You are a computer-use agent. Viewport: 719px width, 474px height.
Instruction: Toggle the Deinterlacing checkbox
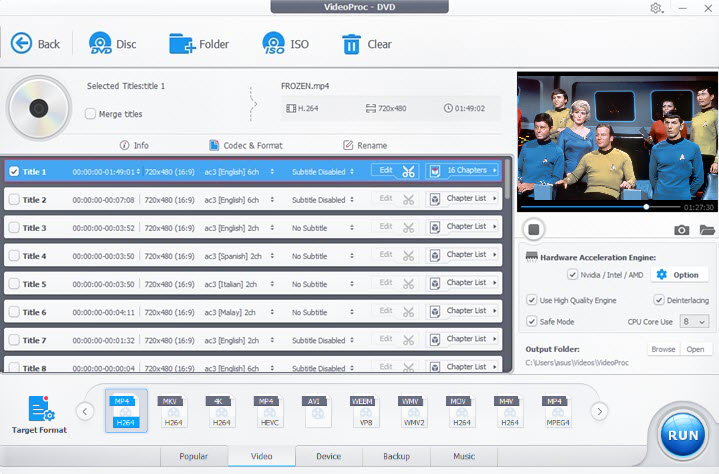click(x=659, y=300)
